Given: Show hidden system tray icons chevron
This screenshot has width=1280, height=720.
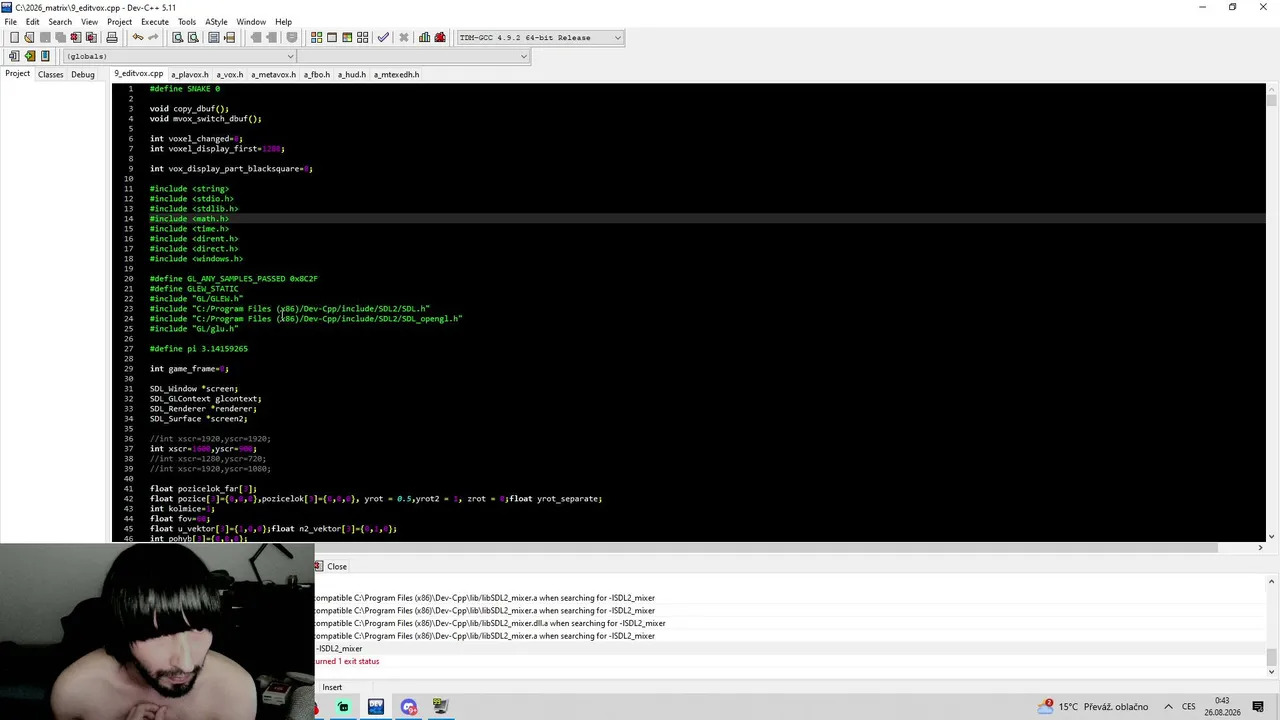Looking at the screenshot, I should coord(1168,707).
